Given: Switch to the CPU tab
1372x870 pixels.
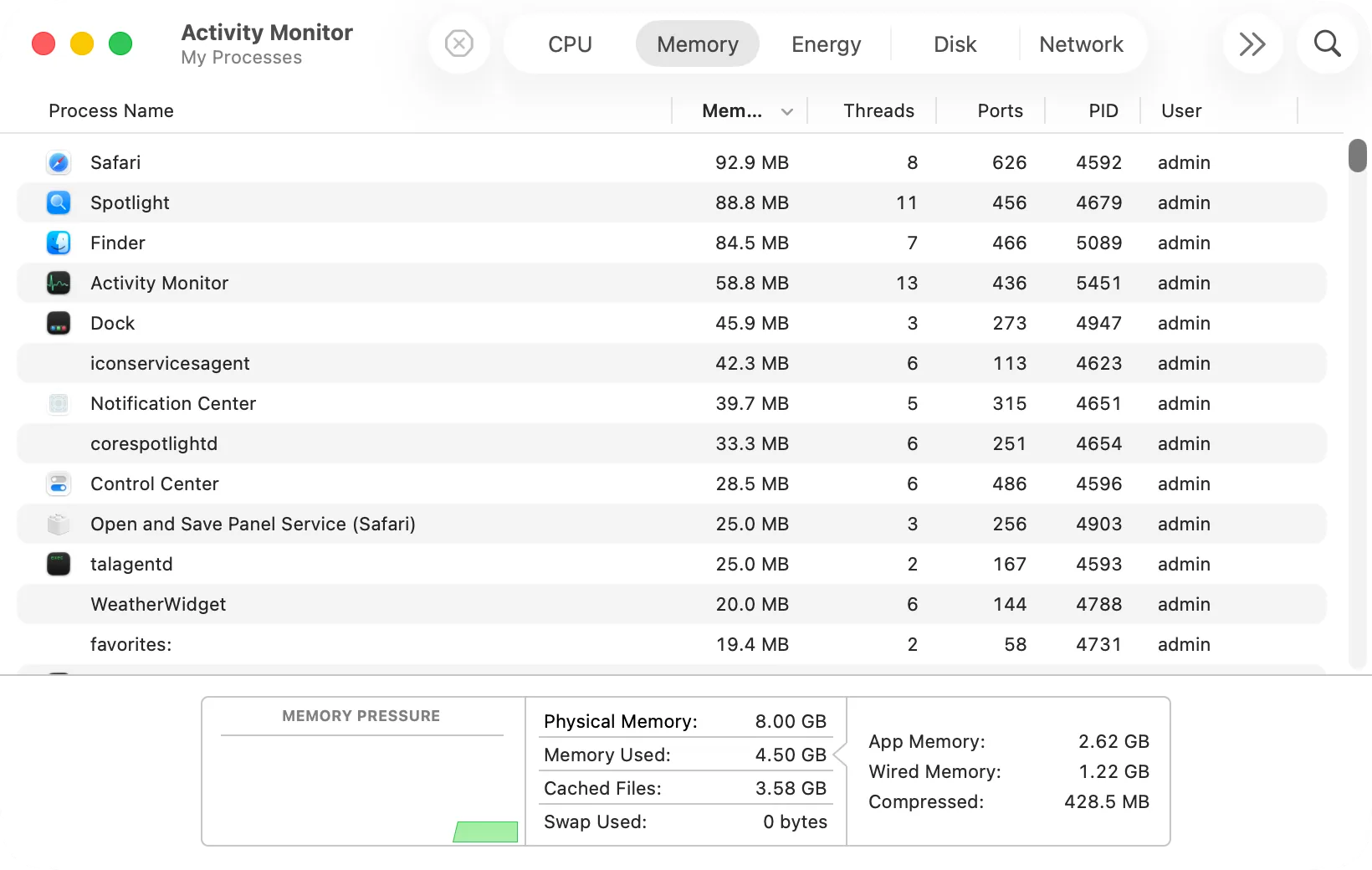Looking at the screenshot, I should point(571,44).
